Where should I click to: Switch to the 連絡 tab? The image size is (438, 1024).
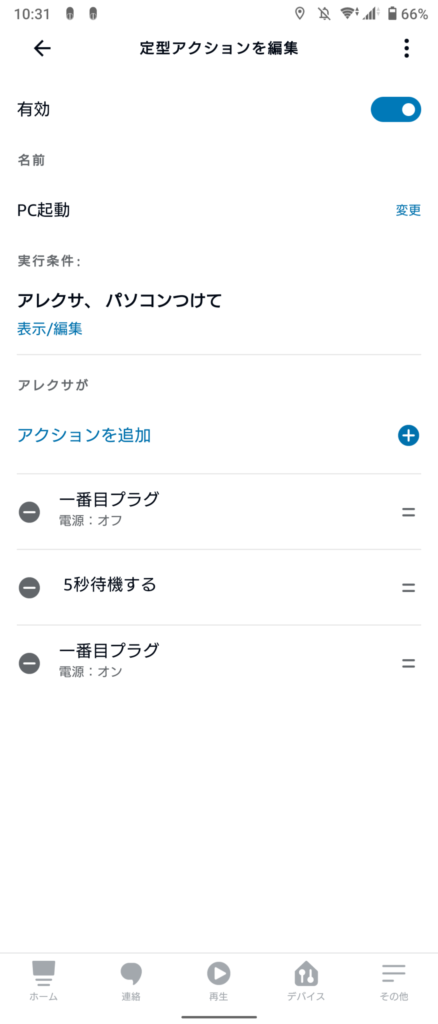[131, 982]
